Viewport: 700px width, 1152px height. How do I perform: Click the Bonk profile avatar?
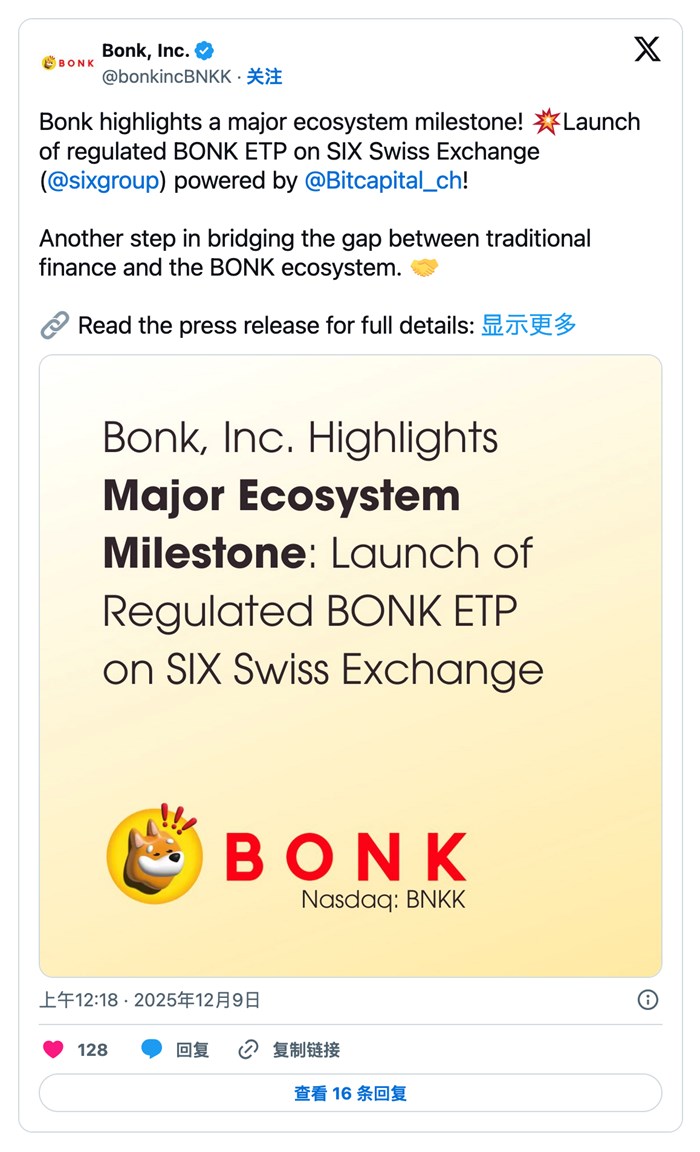point(68,62)
